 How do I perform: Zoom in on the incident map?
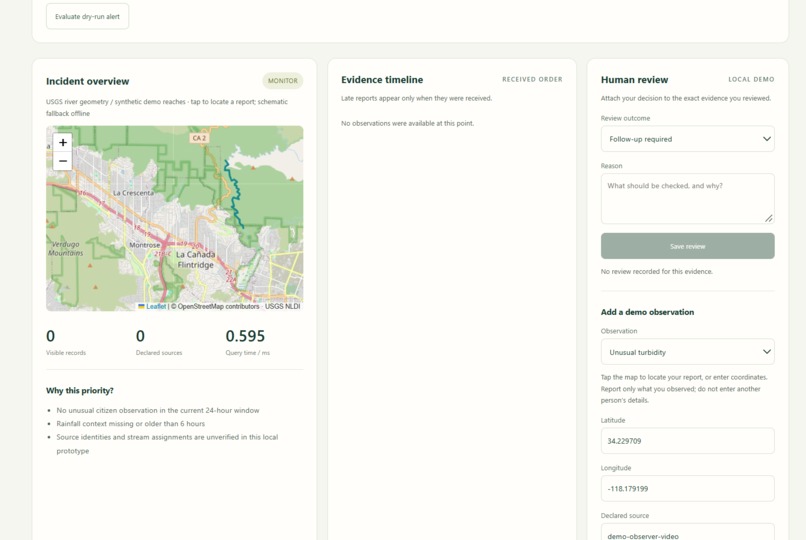click(x=63, y=142)
